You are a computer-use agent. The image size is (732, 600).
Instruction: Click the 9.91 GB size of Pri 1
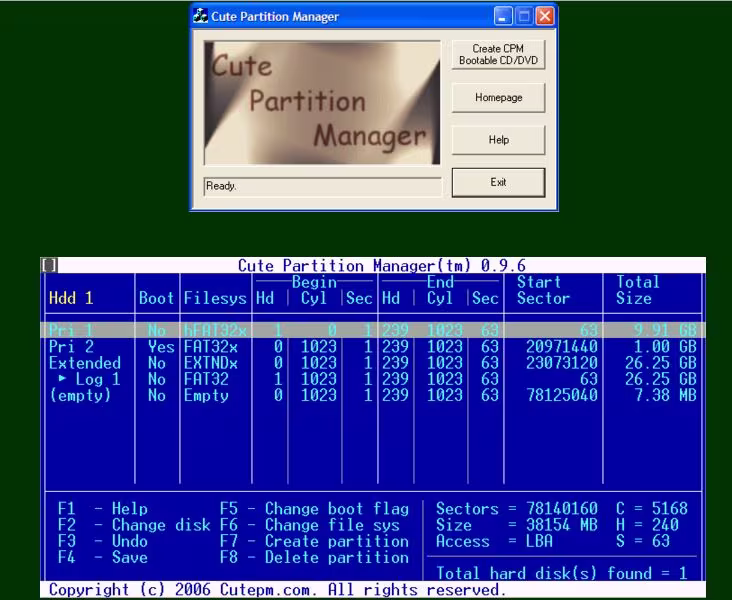click(x=665, y=331)
